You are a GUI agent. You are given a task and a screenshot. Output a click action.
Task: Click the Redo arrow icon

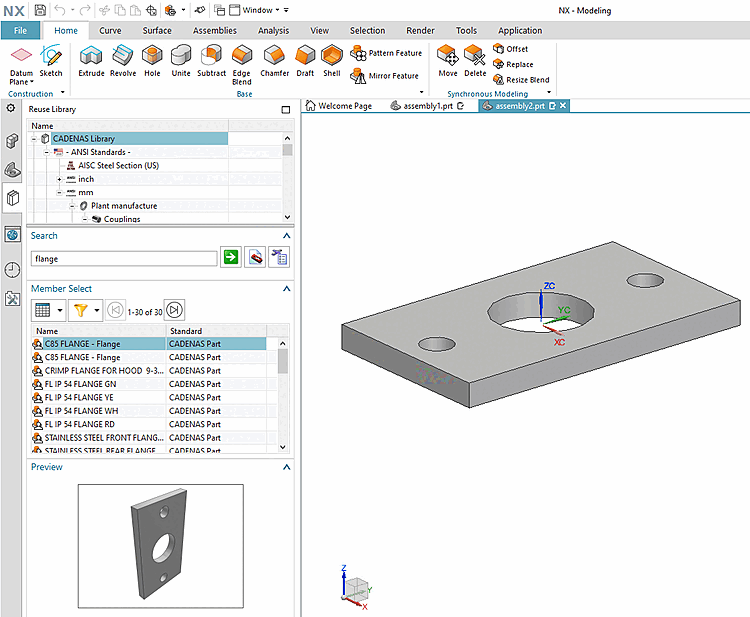click(x=85, y=10)
